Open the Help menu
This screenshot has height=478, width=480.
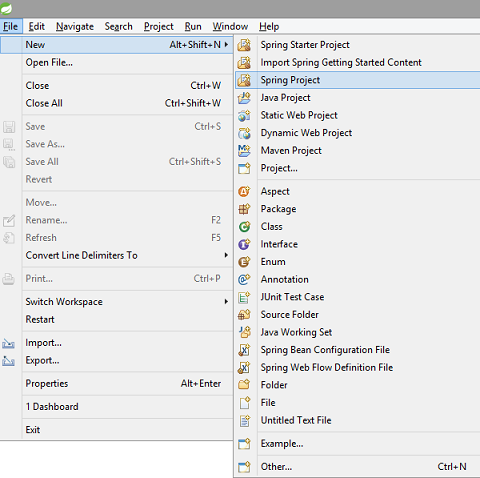[x=269, y=26]
